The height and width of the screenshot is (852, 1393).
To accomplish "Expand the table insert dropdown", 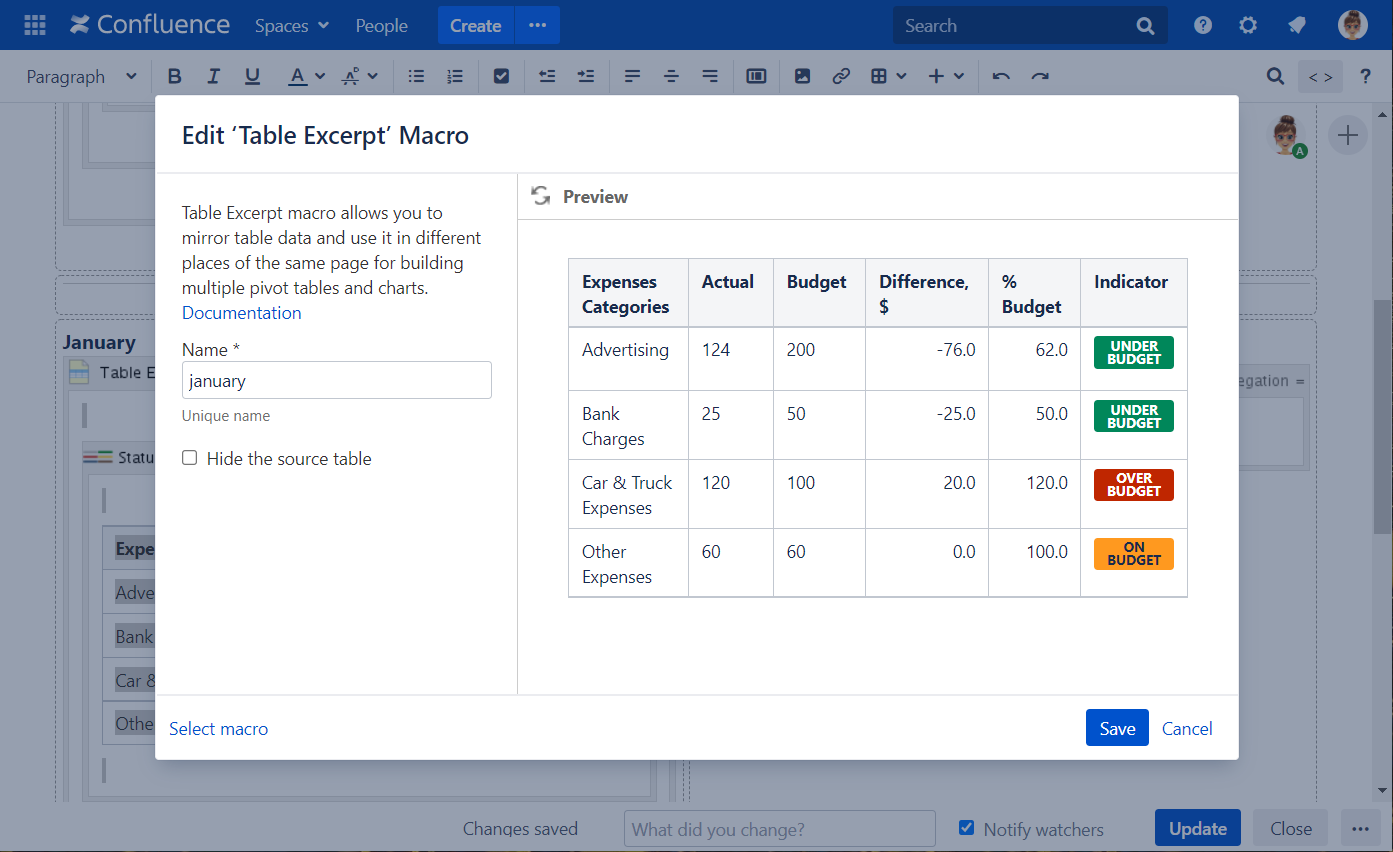I will click(888, 77).
